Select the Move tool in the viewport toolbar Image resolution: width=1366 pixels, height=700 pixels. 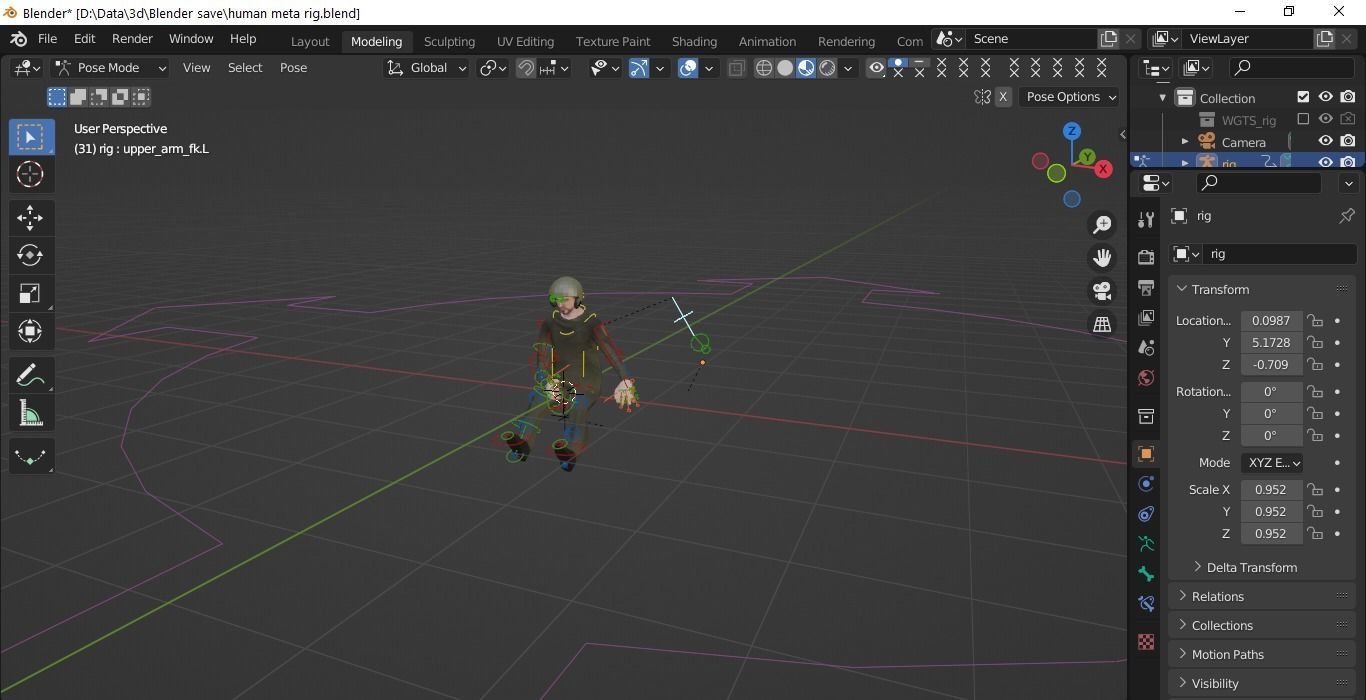[x=30, y=217]
